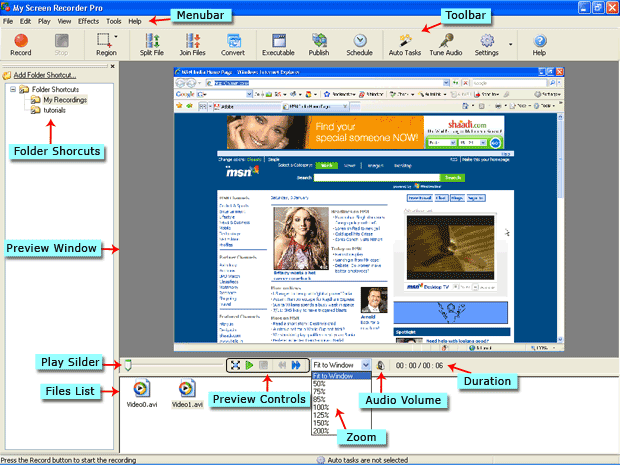Click the Publish toolbar icon
Viewport: 620px width, 465px height.
(319, 43)
